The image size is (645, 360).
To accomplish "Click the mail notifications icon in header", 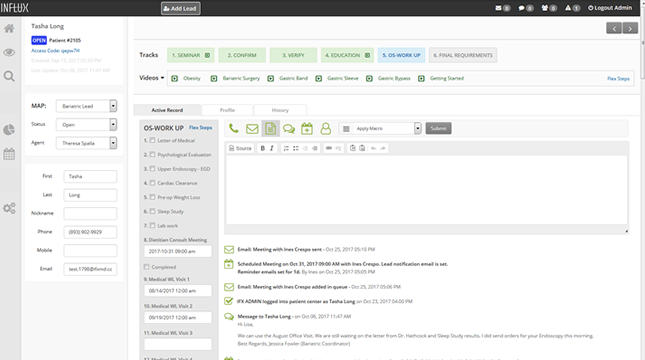I will (x=499, y=8).
